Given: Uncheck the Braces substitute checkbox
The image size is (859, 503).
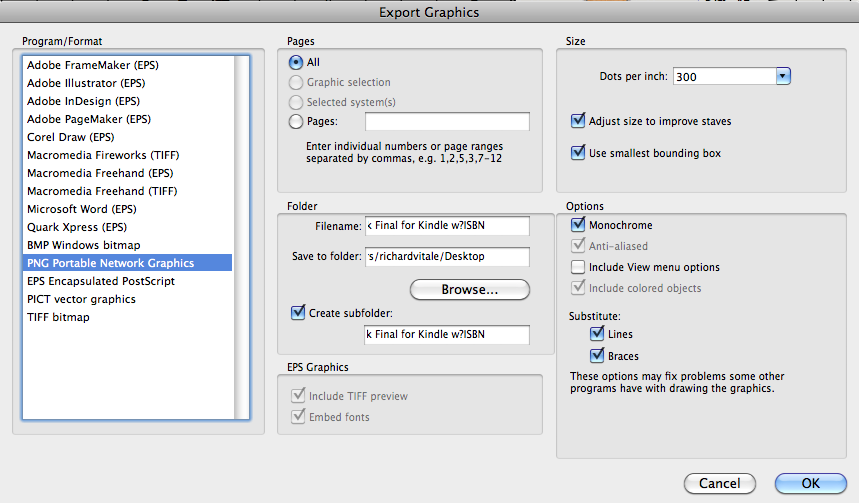Looking at the screenshot, I should pos(597,355).
